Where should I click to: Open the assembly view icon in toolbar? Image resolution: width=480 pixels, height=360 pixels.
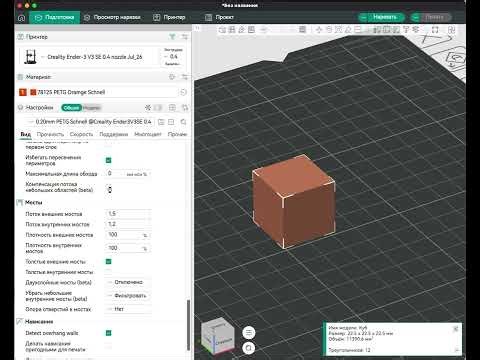tap(452, 30)
